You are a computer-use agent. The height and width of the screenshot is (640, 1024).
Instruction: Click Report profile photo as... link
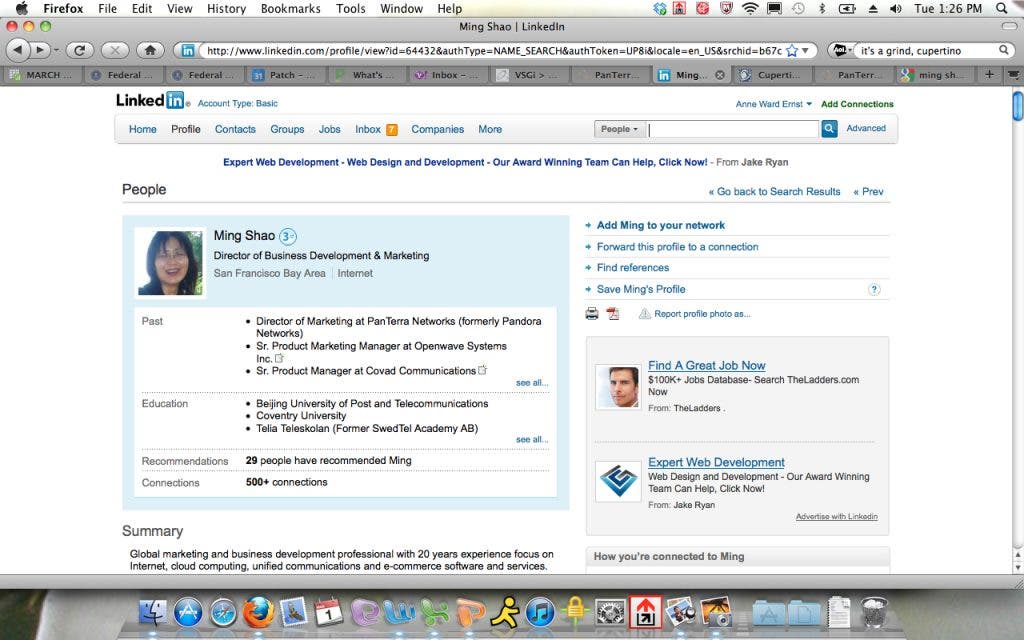[702, 314]
